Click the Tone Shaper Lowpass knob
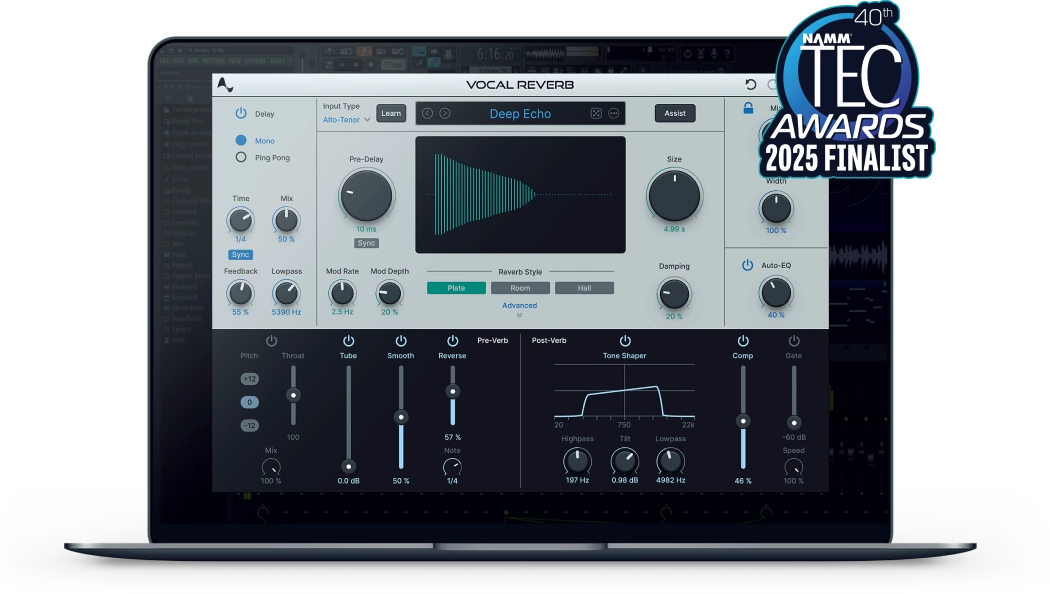1050x594 pixels. click(670, 461)
